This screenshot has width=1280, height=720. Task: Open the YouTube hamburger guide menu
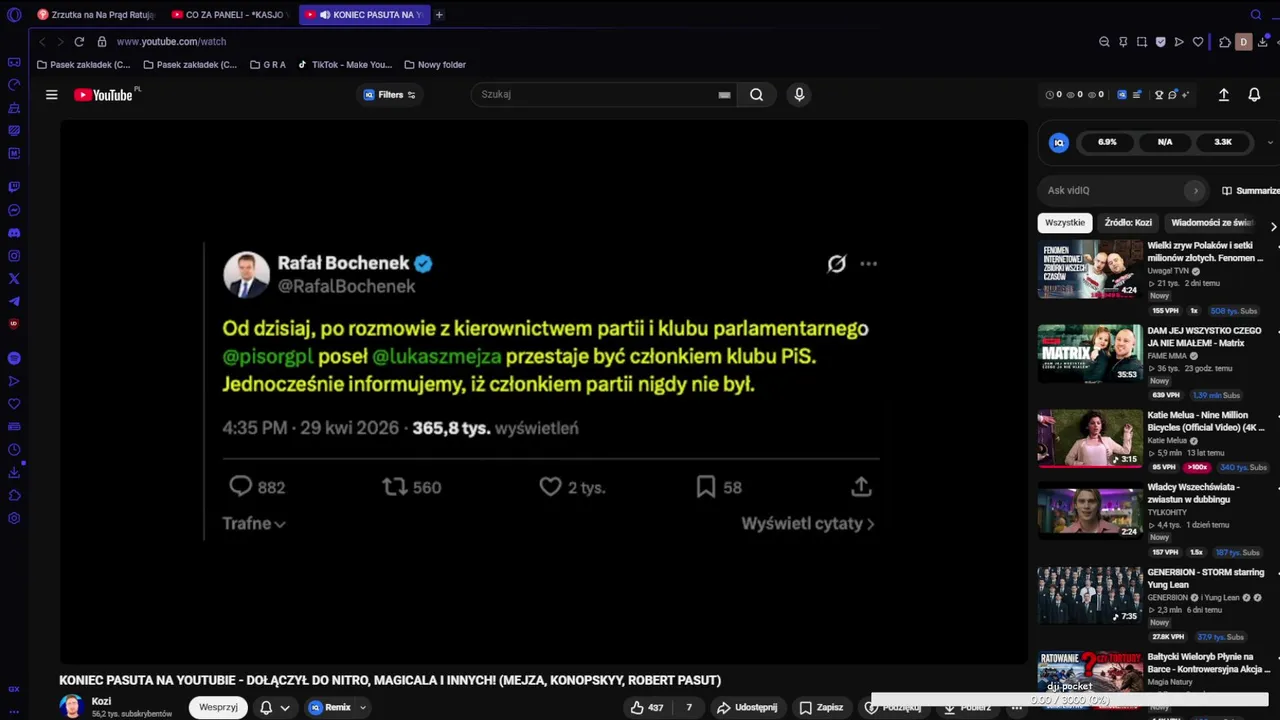pyautogui.click(x=51, y=95)
